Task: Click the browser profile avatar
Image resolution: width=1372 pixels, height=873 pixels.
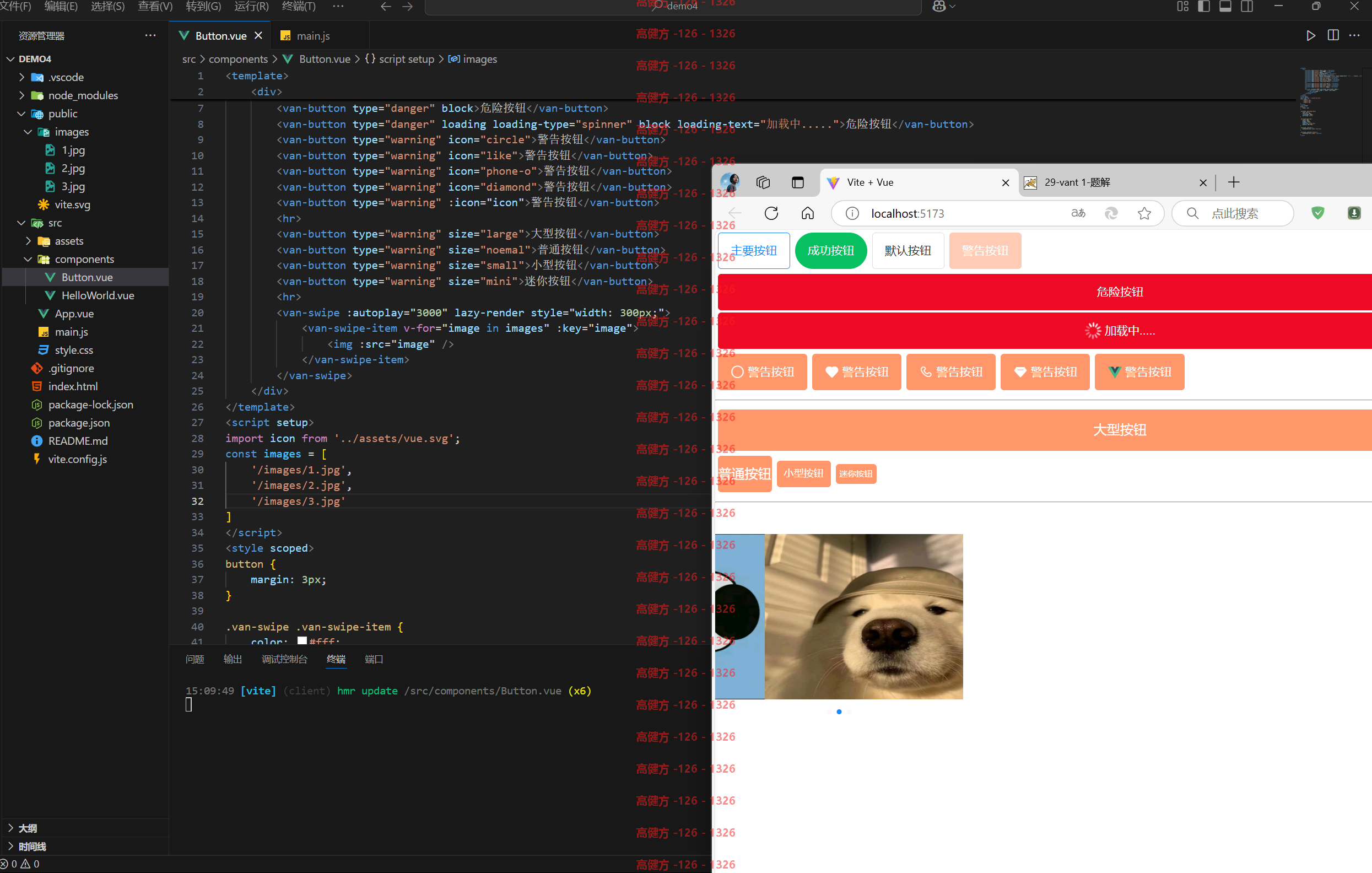Action: pos(730,182)
